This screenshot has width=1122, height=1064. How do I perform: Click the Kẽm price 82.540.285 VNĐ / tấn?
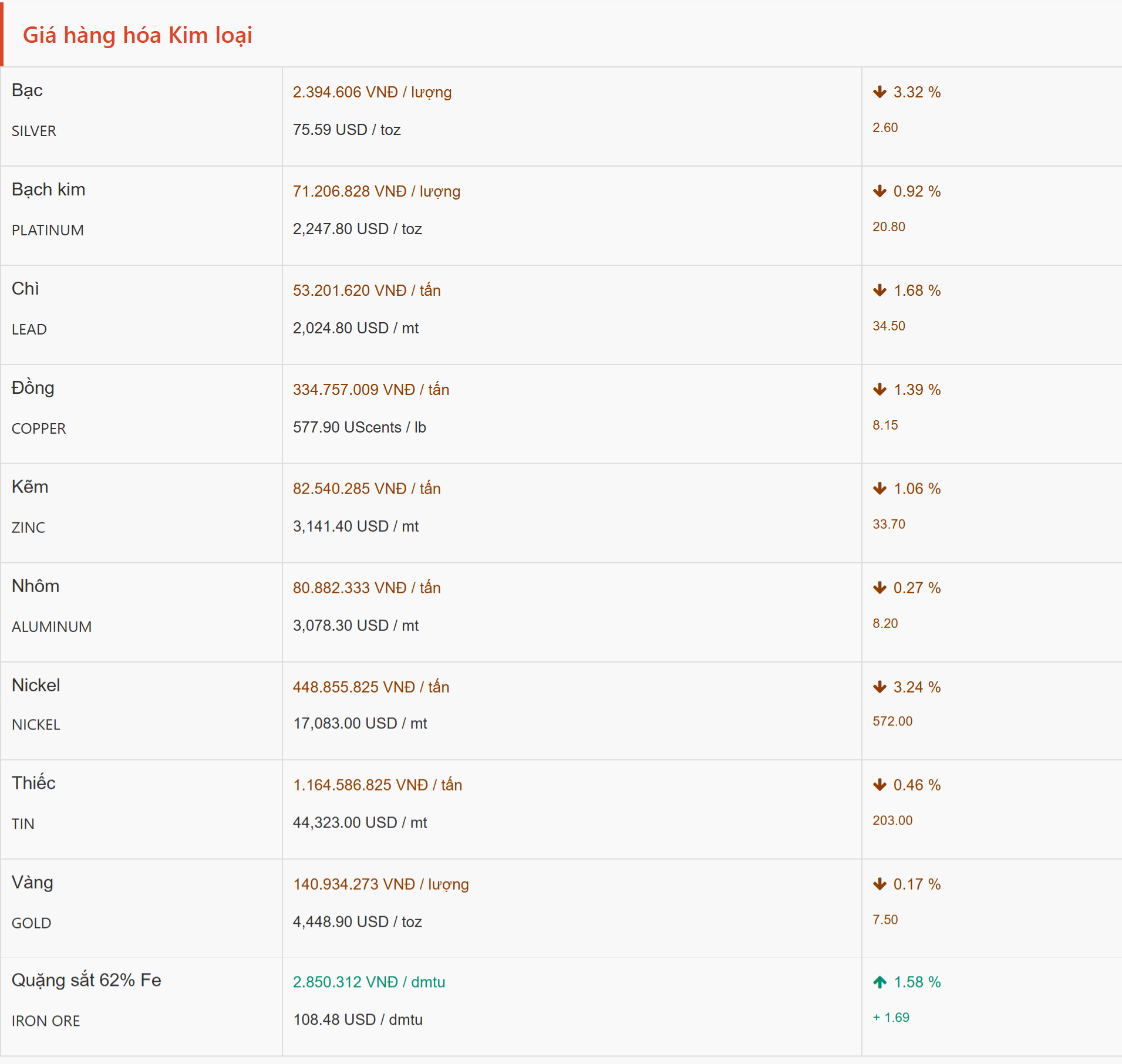tap(366, 489)
